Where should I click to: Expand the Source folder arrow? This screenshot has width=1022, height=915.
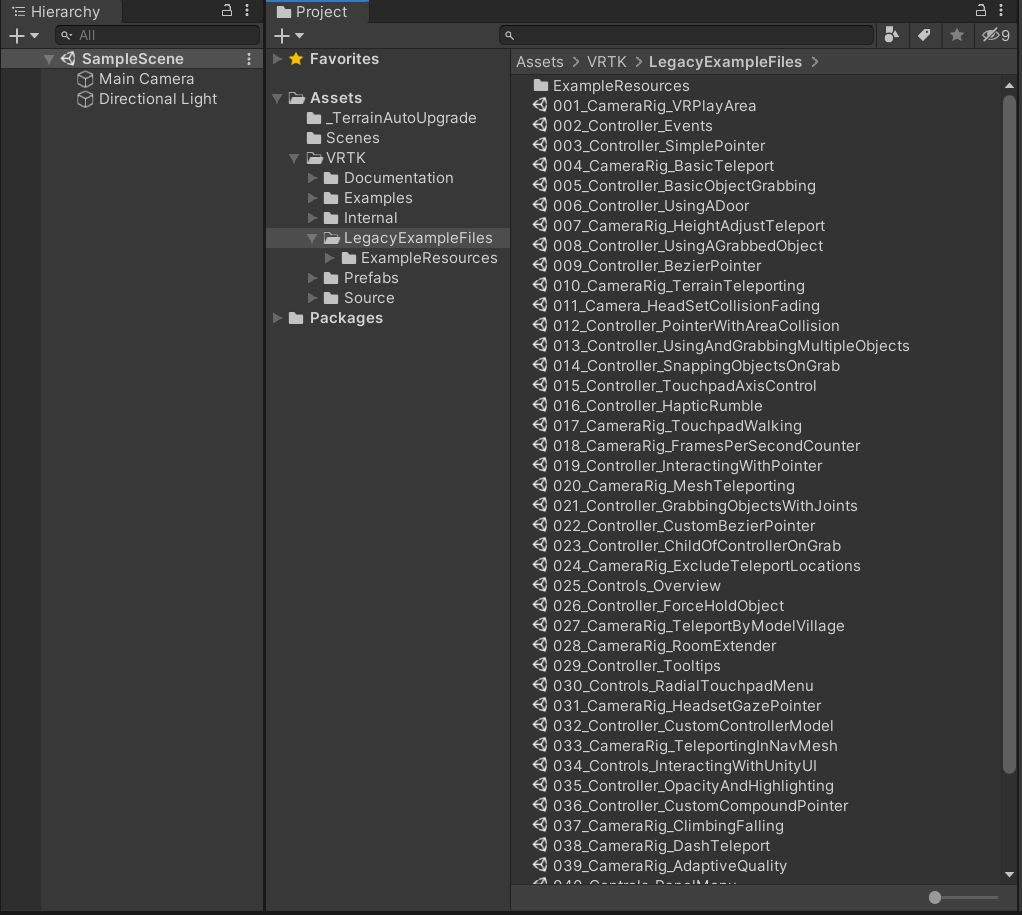tap(313, 298)
